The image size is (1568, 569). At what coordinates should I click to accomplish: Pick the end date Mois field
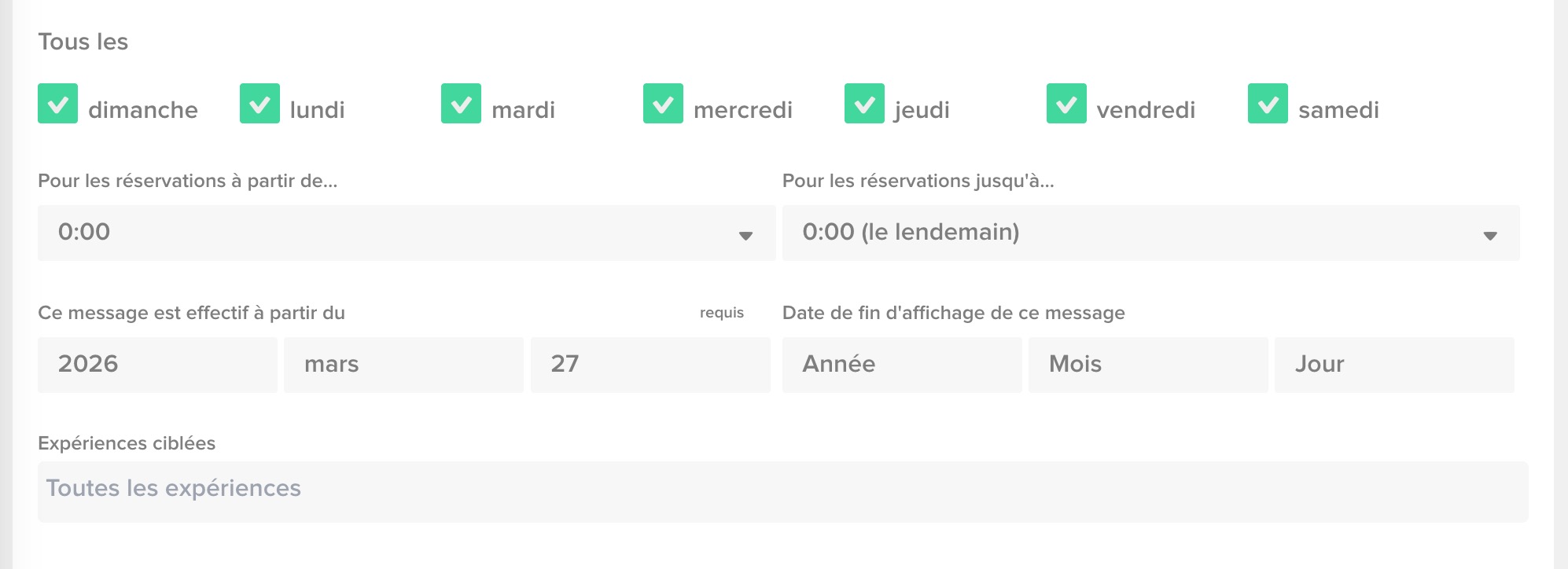[1148, 365]
